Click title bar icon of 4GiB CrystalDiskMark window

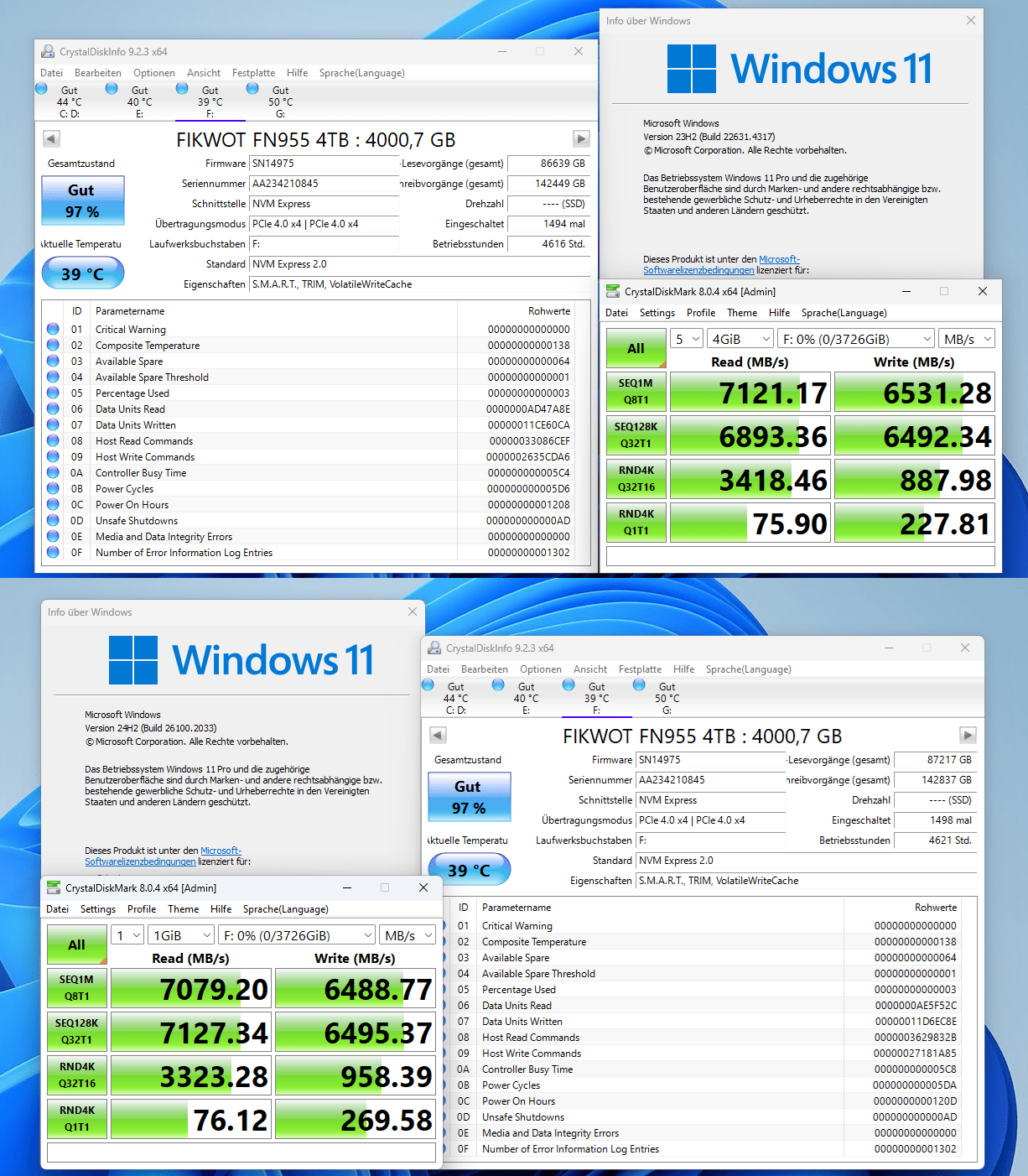613,291
